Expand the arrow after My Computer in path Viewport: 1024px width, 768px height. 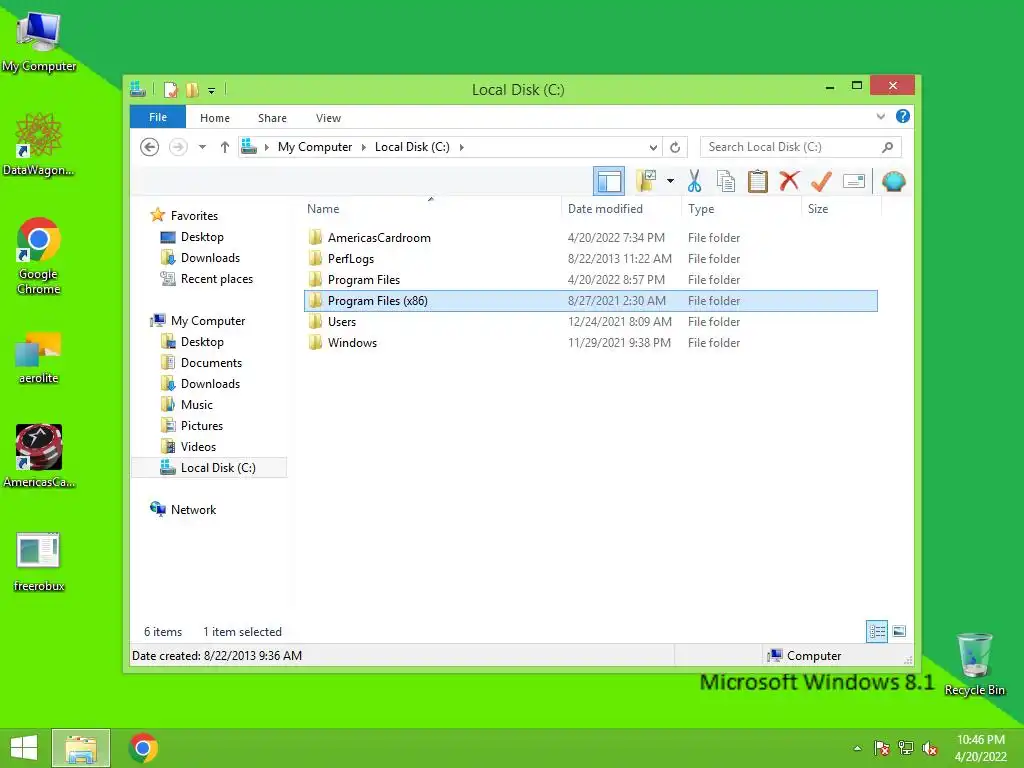(364, 147)
